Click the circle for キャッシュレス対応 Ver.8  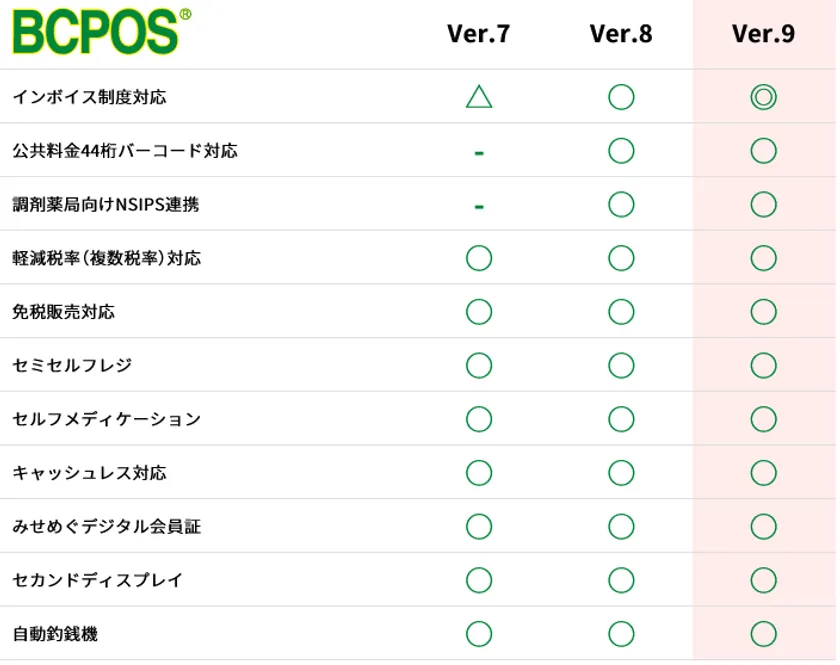621,473
